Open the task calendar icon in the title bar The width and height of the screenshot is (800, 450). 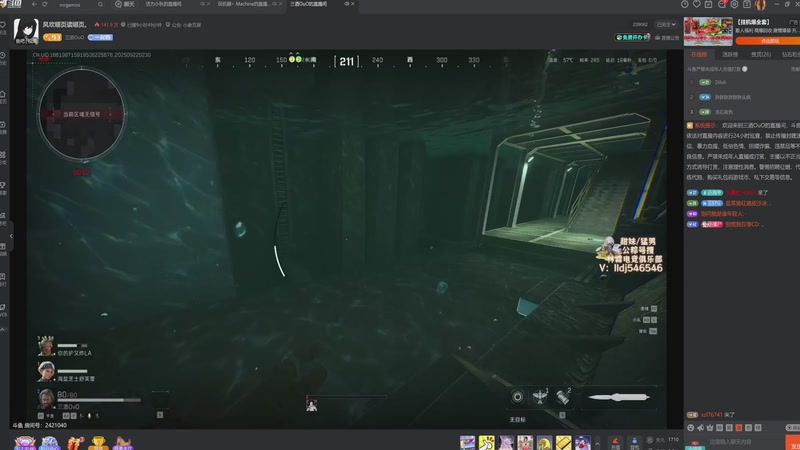click(x=709, y=4)
